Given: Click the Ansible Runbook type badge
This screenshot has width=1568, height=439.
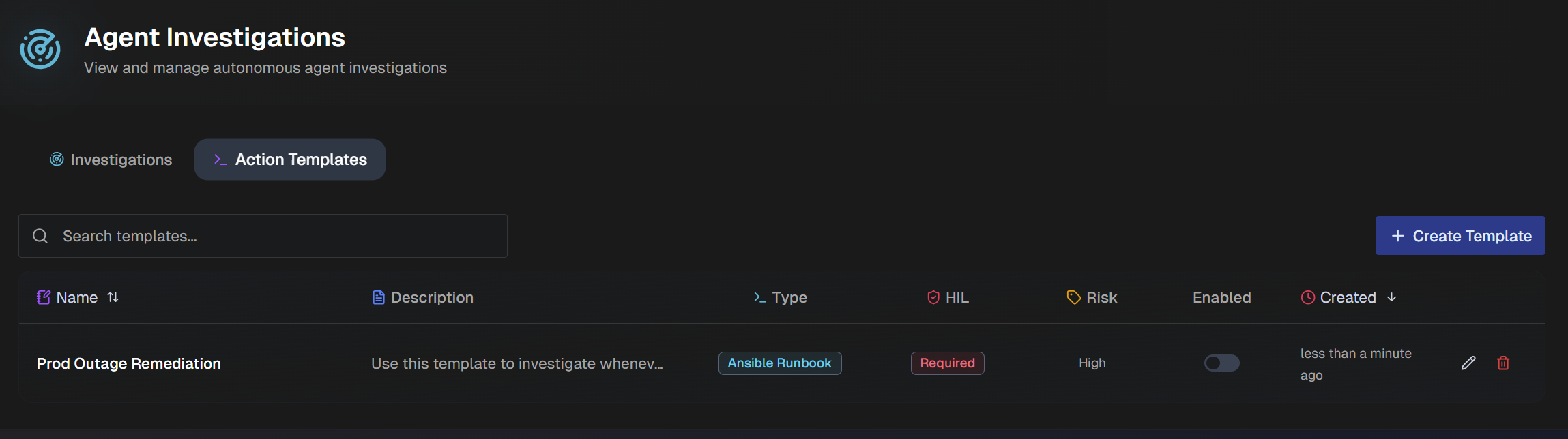Looking at the screenshot, I should point(780,363).
